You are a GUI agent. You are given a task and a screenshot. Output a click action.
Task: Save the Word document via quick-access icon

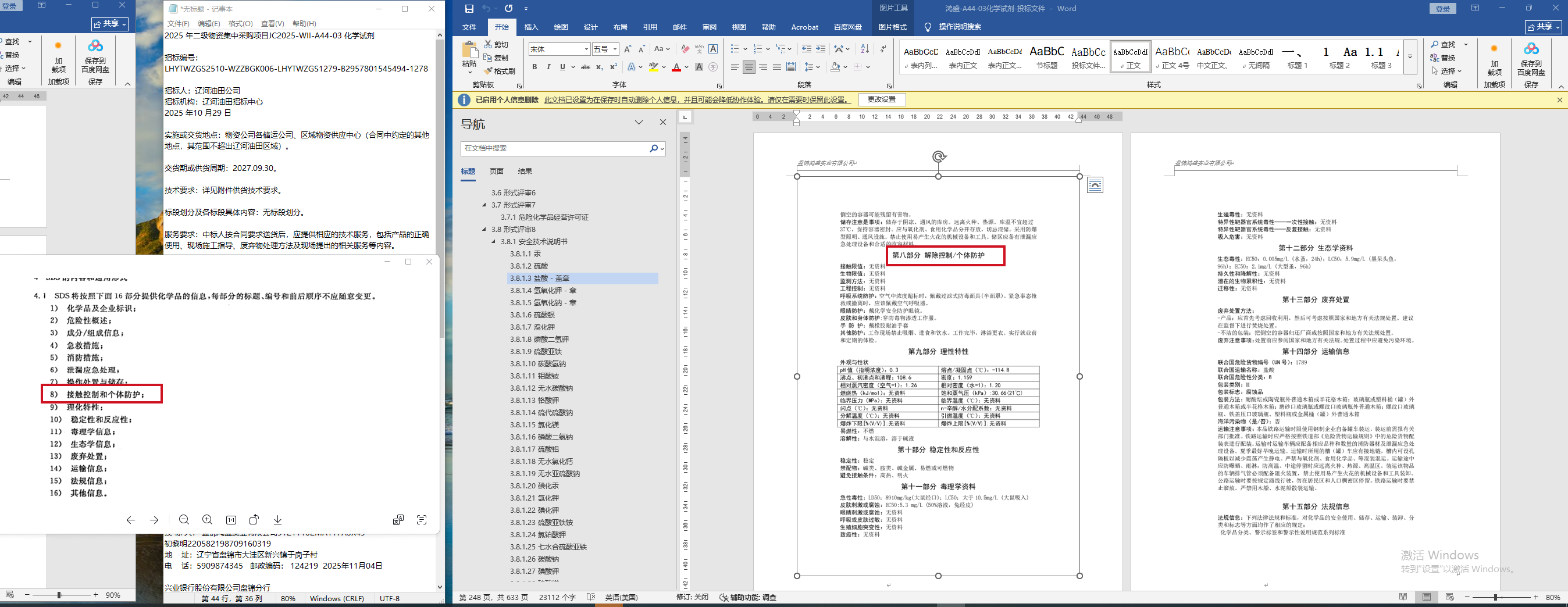[469, 9]
